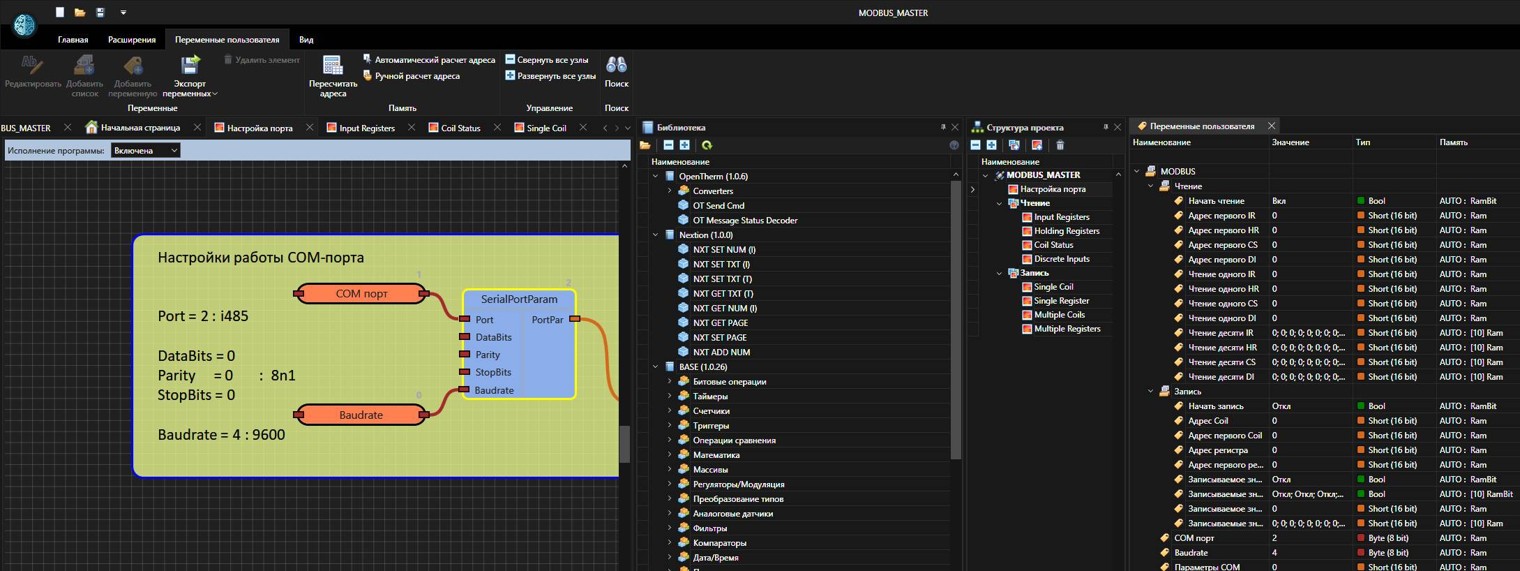Click the save diskette icon in quick access toolbar
Image resolution: width=1520 pixels, height=571 pixels.
(x=100, y=12)
